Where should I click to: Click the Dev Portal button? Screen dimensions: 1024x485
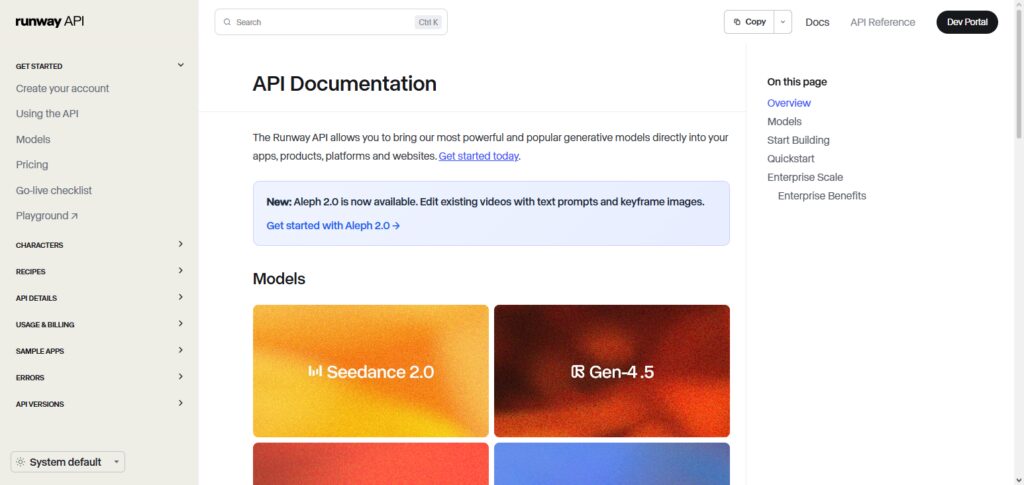(967, 22)
